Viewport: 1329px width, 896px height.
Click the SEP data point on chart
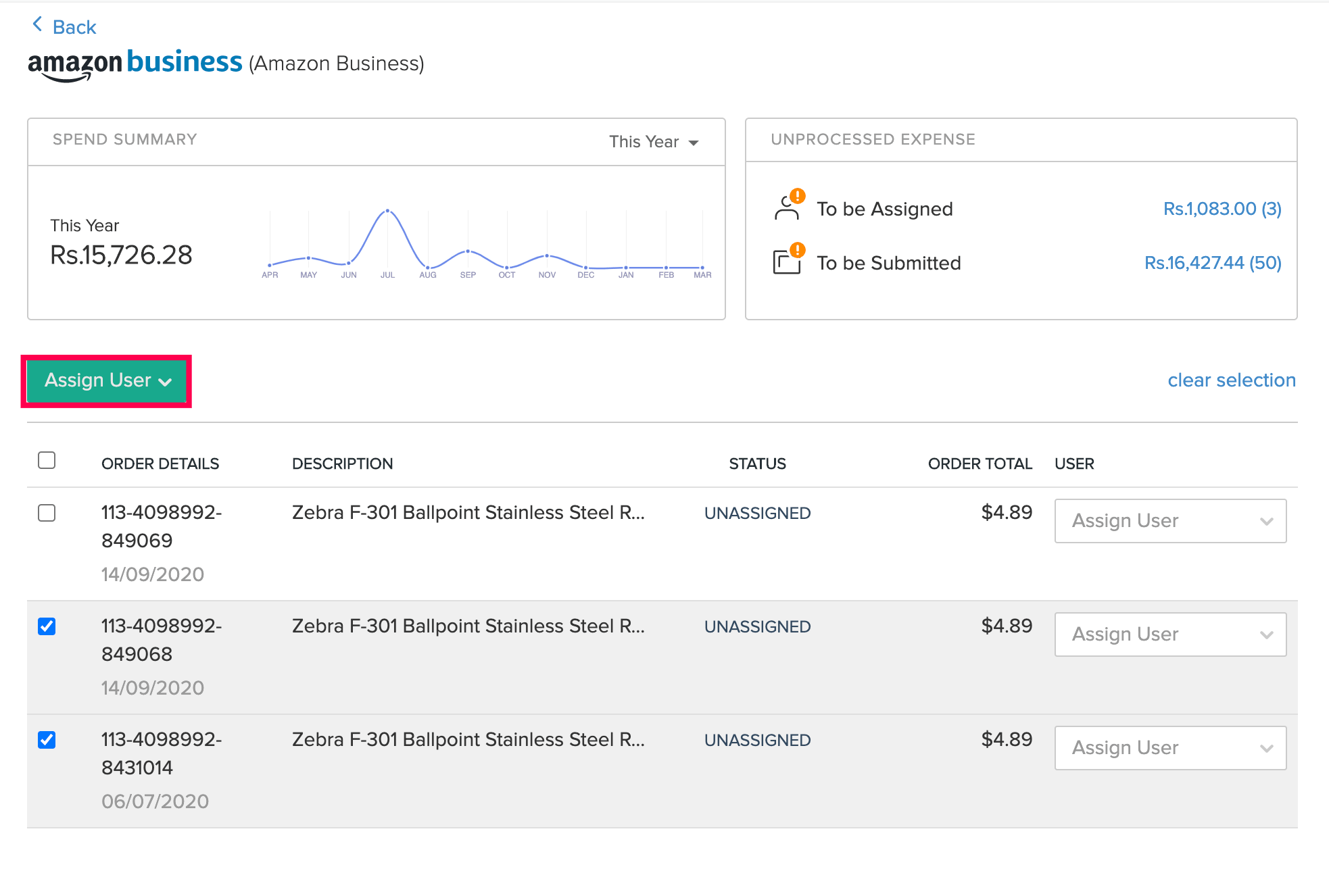468,251
